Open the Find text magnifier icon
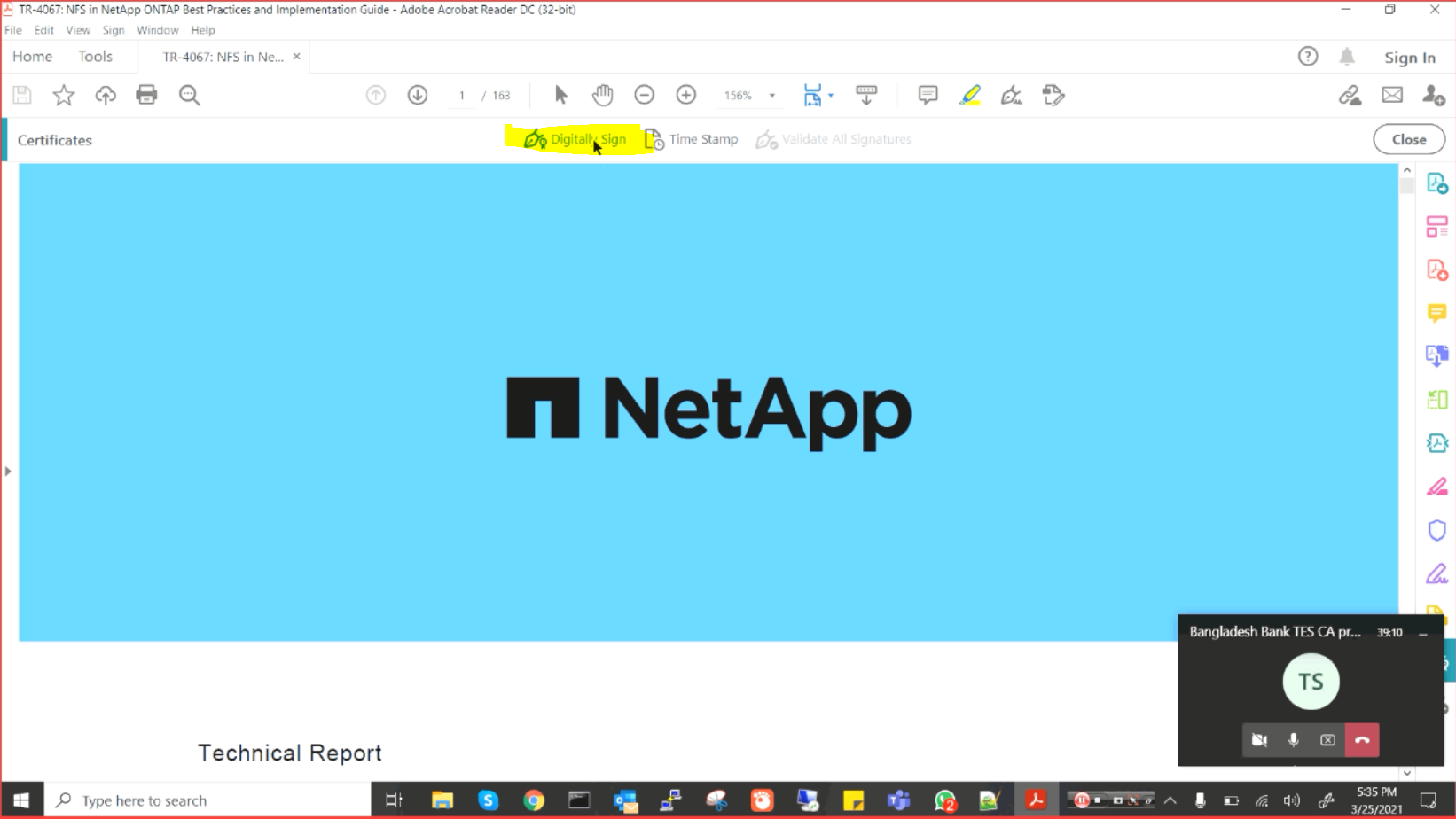This screenshot has height=819, width=1456. click(x=189, y=95)
